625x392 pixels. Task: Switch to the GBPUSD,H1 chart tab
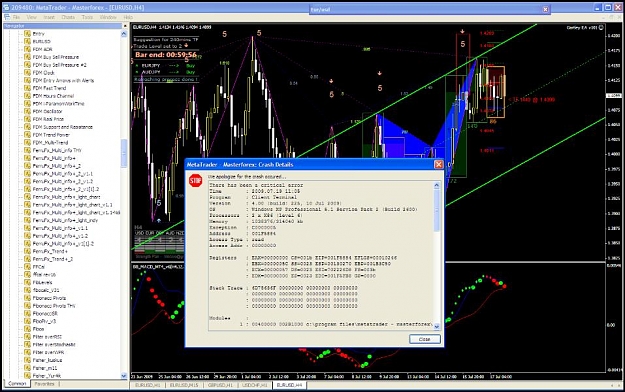click(220, 385)
